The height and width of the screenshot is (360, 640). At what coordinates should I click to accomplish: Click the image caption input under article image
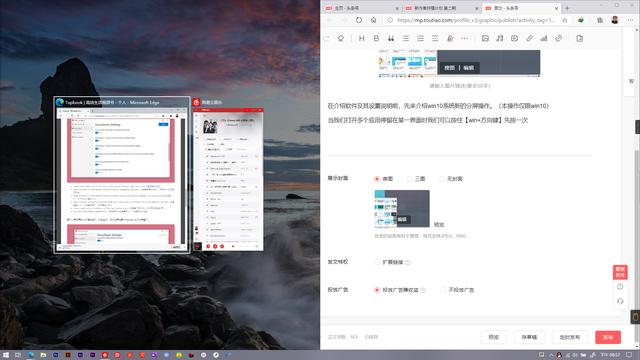coord(459,86)
